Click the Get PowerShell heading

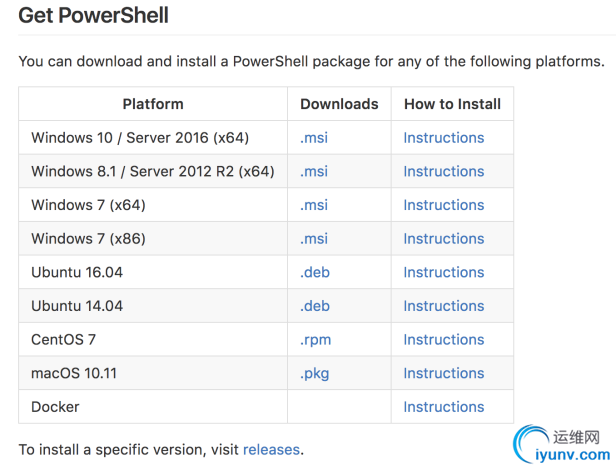pyautogui.click(x=93, y=16)
